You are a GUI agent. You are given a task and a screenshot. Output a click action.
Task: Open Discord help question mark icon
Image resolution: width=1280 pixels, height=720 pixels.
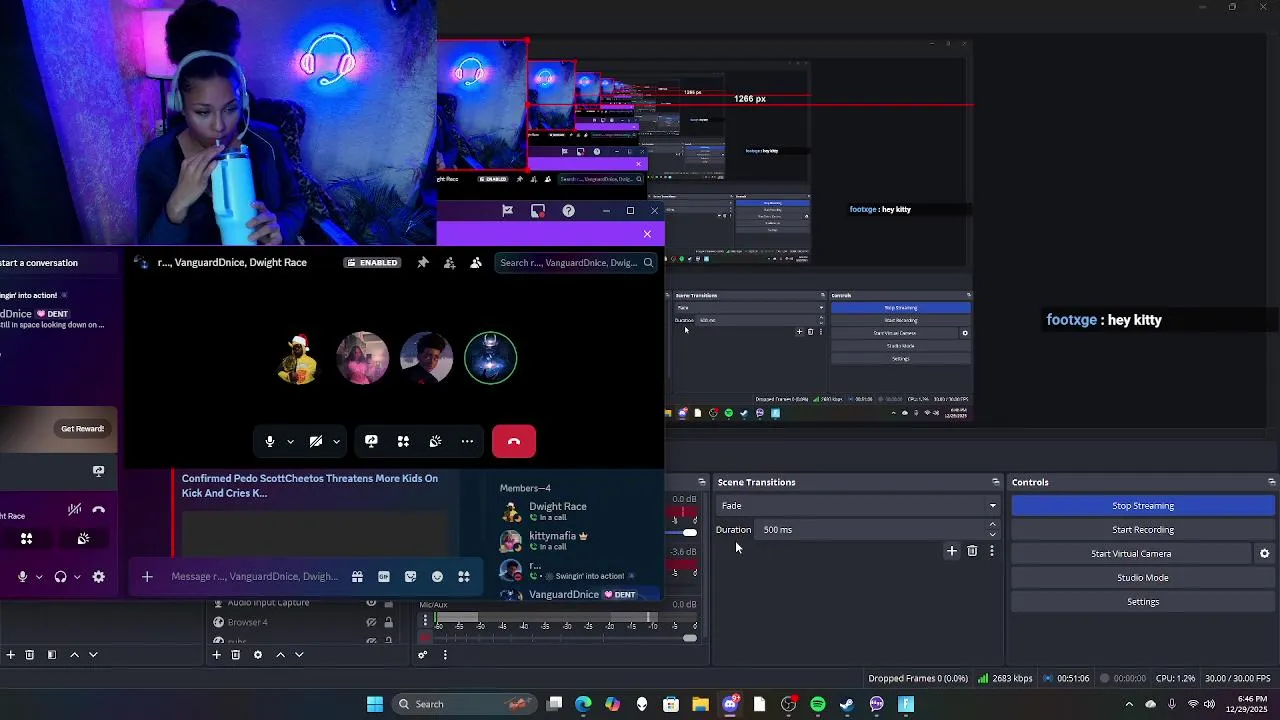point(568,210)
